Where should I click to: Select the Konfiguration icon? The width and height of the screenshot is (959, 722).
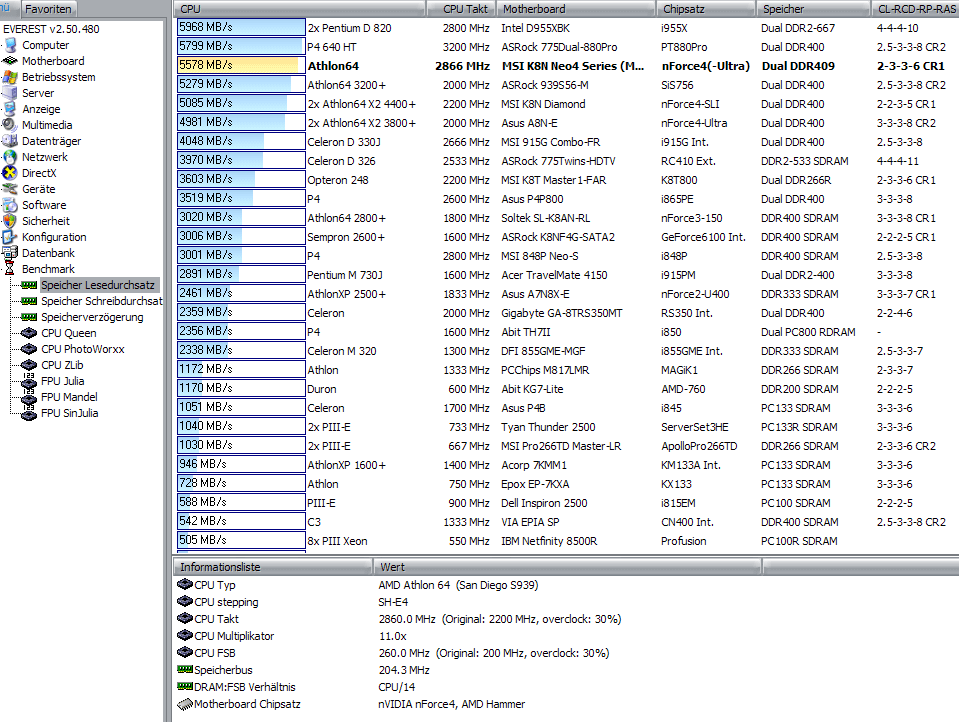(x=10, y=237)
